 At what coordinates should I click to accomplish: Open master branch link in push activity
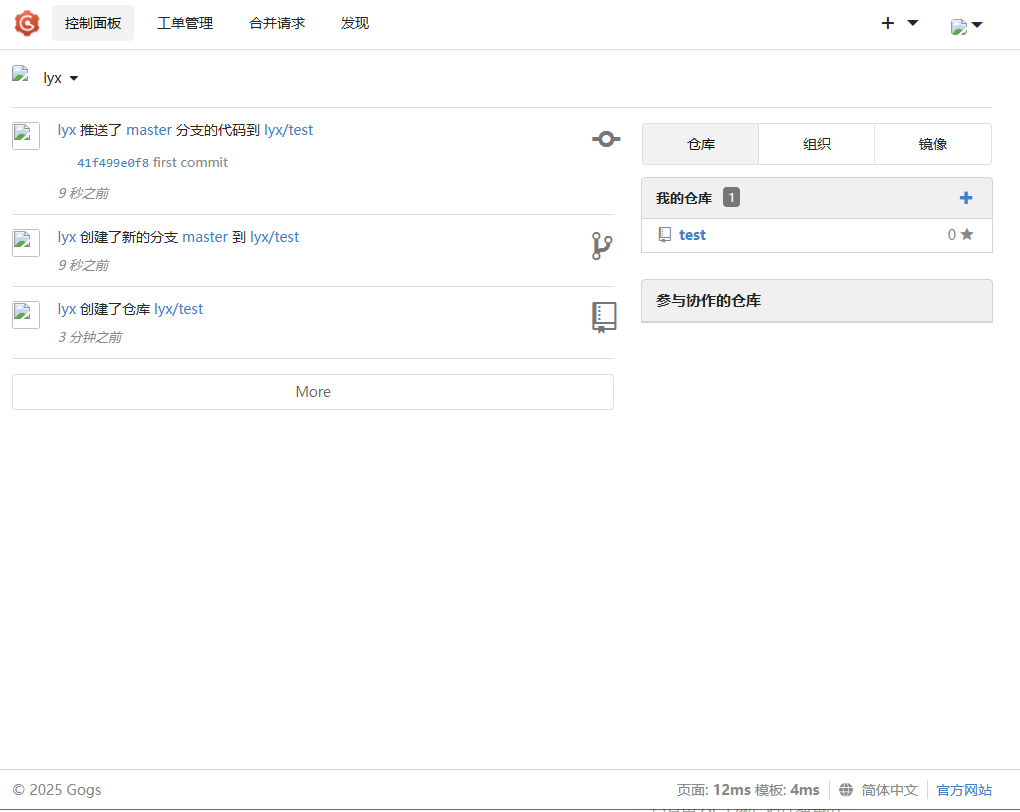click(149, 130)
